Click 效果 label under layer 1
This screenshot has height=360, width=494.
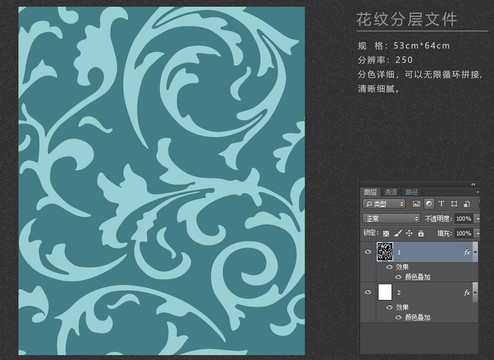click(402, 267)
